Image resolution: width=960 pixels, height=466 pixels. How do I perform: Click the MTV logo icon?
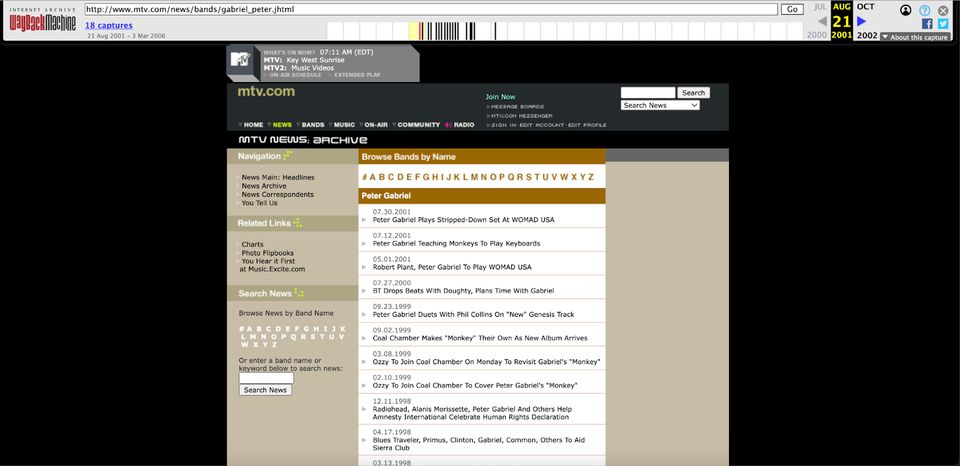point(241,59)
